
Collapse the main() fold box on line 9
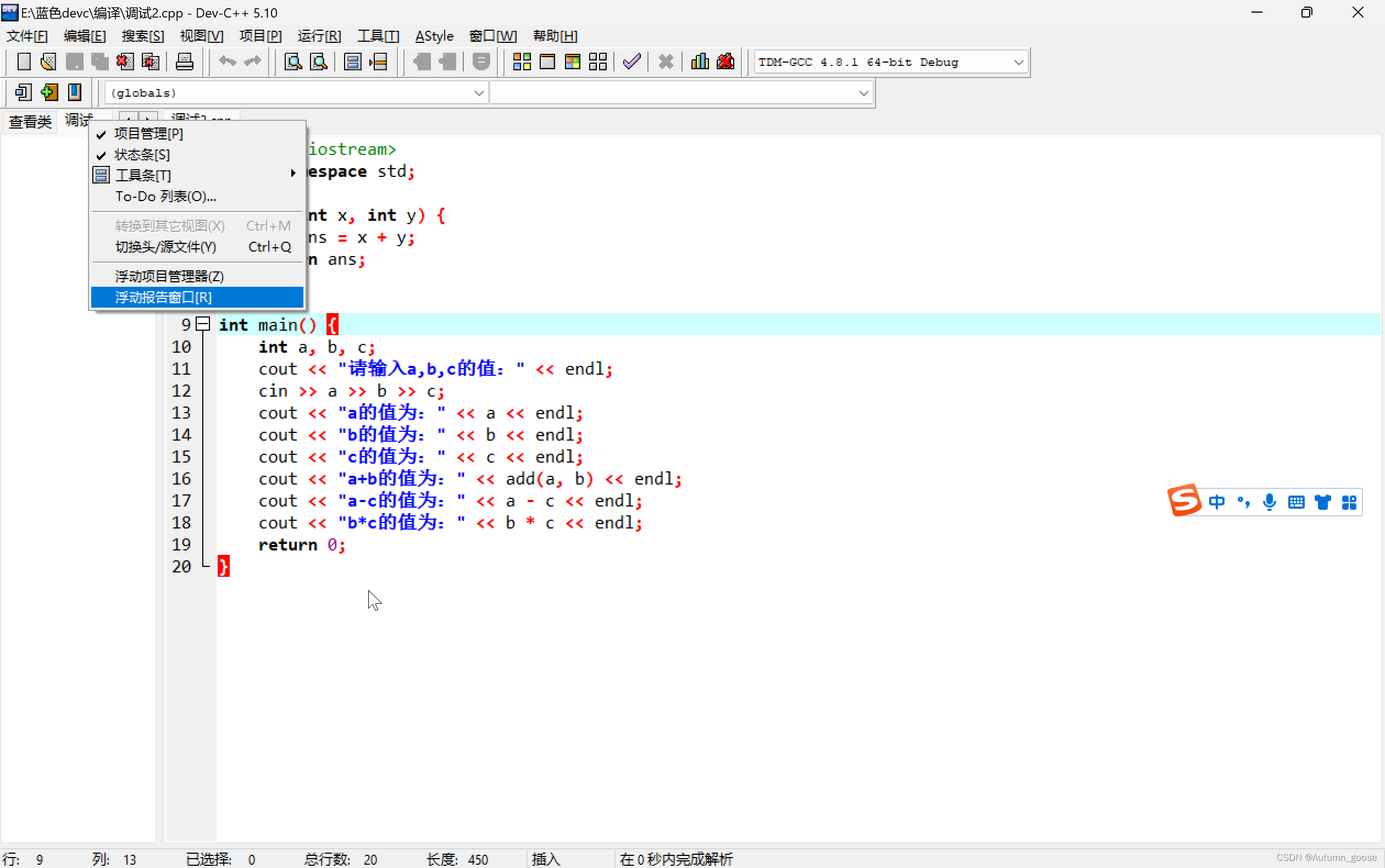[203, 324]
